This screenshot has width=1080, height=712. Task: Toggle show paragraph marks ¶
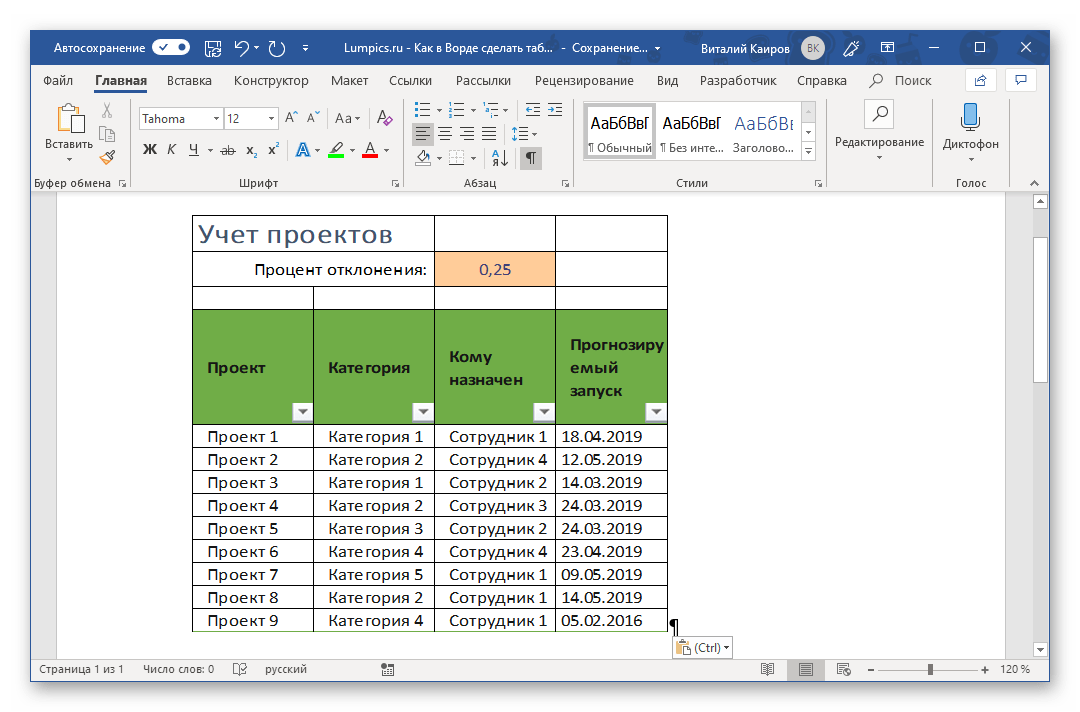[x=531, y=158]
